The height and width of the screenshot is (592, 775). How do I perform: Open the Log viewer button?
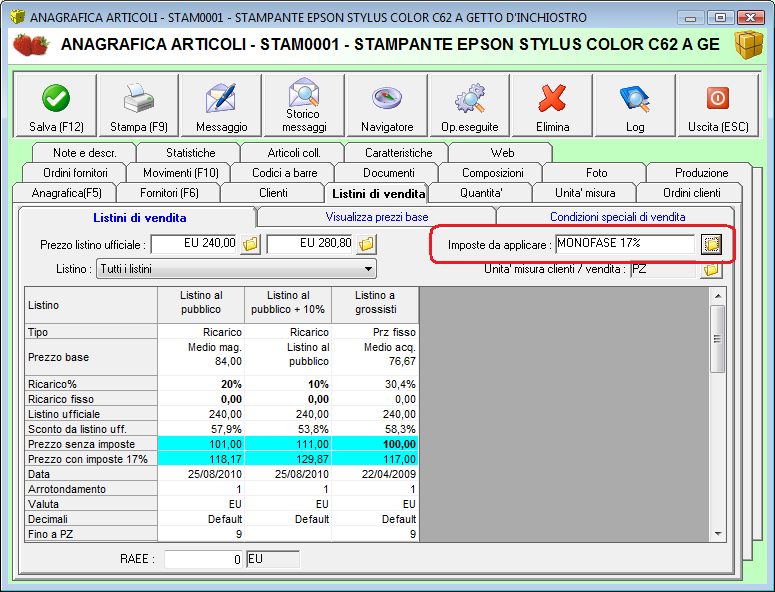[x=635, y=105]
